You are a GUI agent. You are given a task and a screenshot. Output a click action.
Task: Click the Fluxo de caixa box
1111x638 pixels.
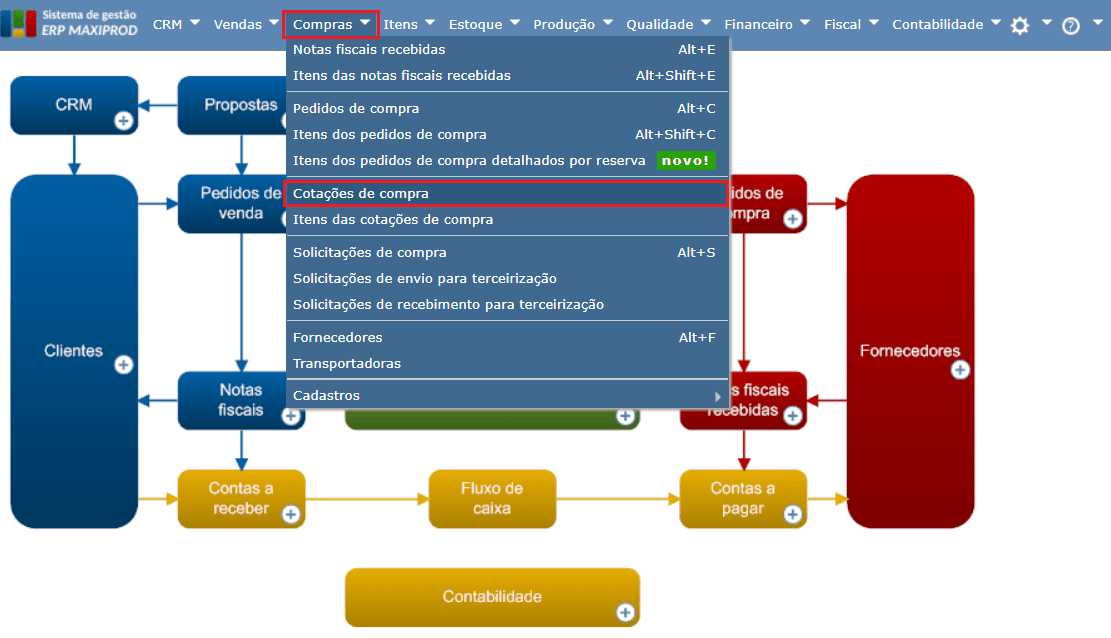click(x=492, y=498)
